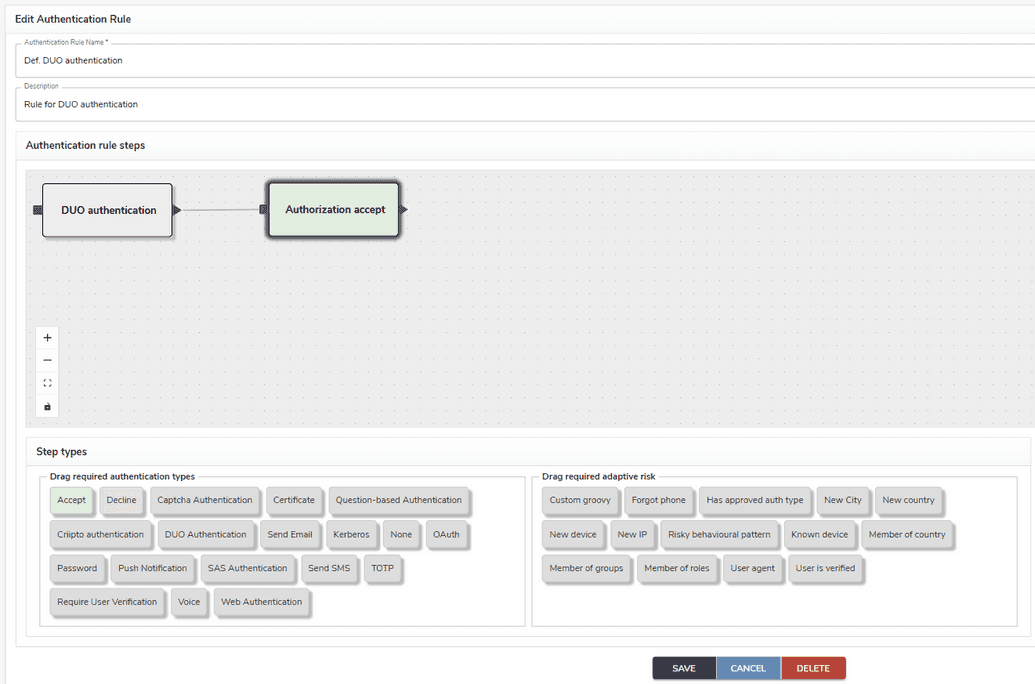Image resolution: width=1035 pixels, height=684 pixels.
Task: Fit the rule diagram to the view
Action: (x=47, y=383)
